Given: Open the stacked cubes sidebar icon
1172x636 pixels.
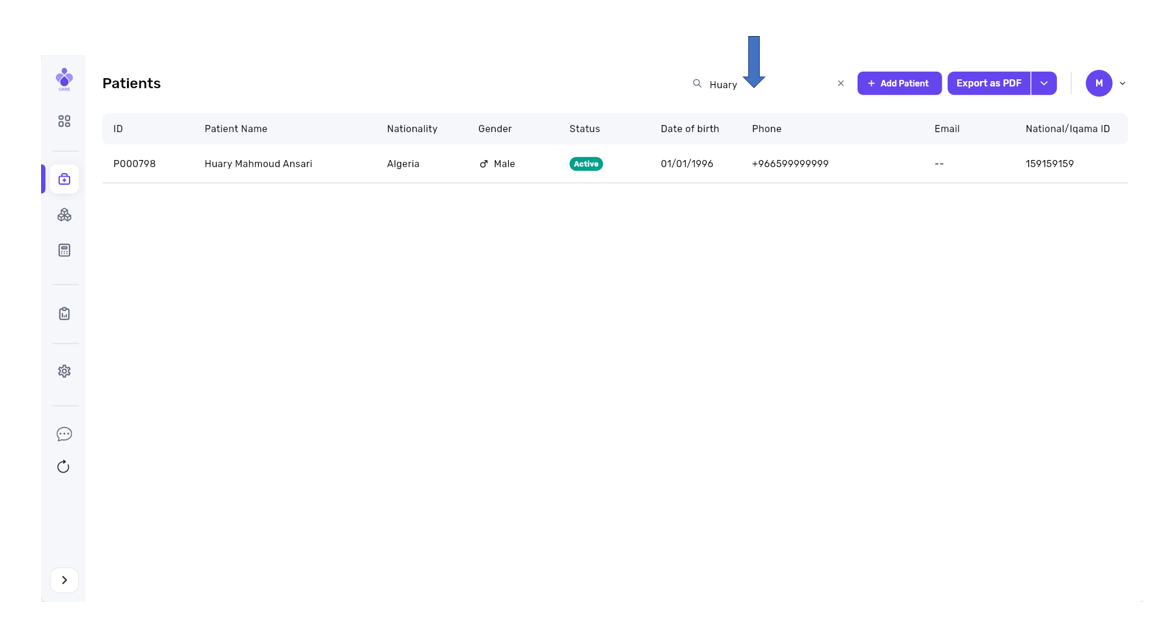Looking at the screenshot, I should [x=64, y=215].
